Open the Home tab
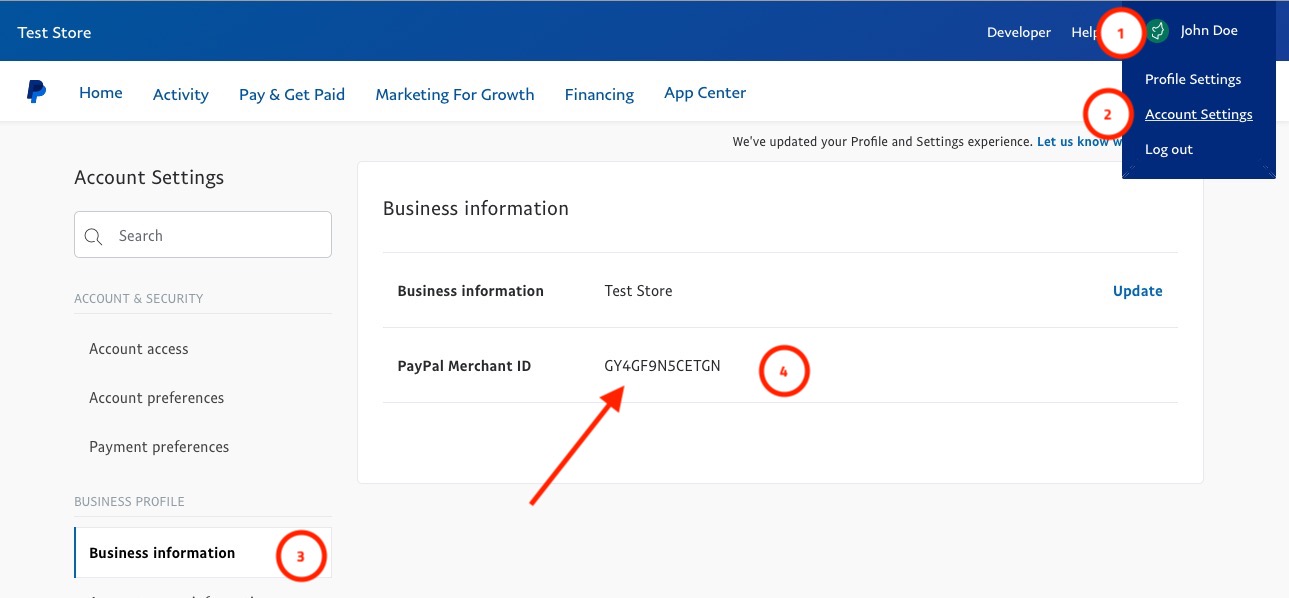This screenshot has height=598, width=1289. [x=101, y=93]
